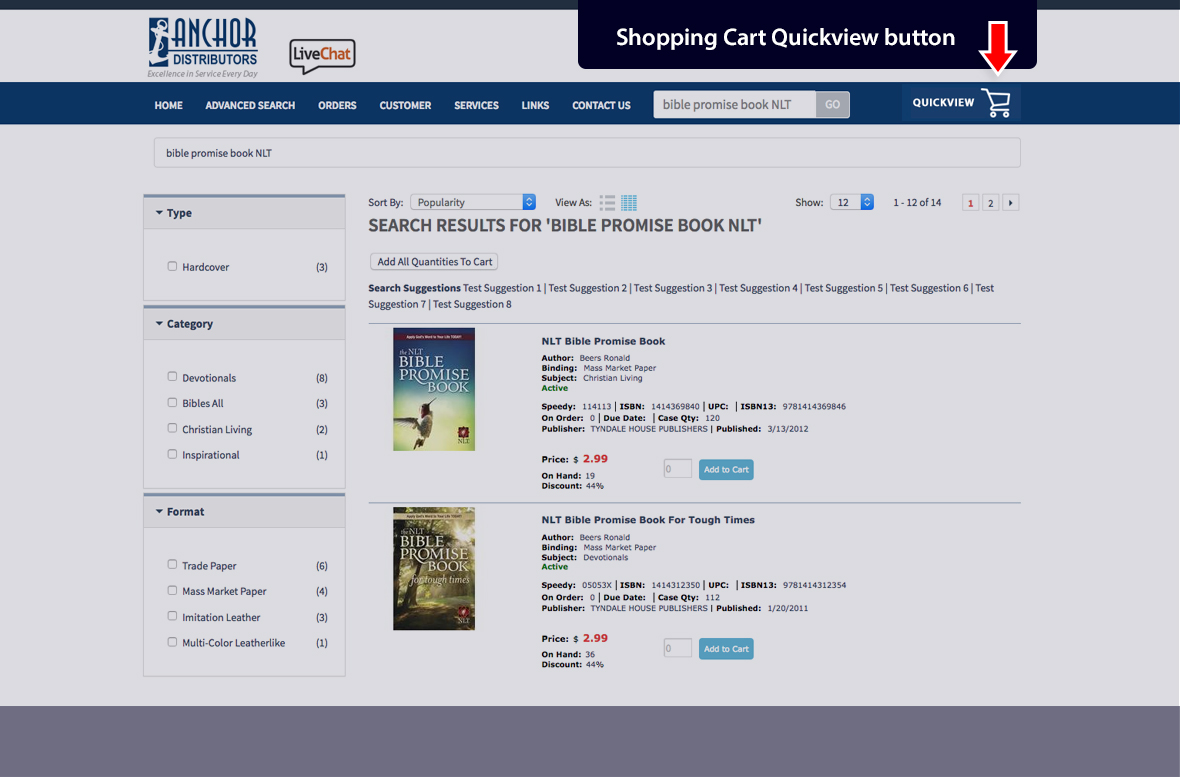The image size is (1180, 777).
Task: Click quantity field for Tough Times book
Action: pos(677,648)
